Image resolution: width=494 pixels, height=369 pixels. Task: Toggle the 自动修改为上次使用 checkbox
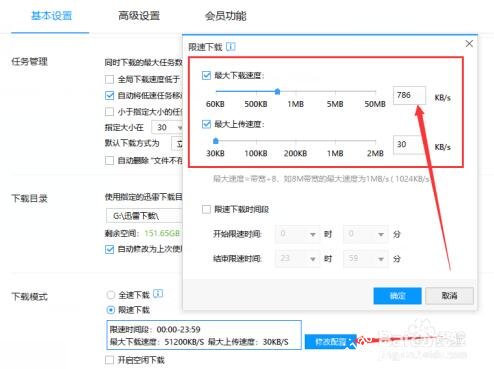click(x=109, y=249)
